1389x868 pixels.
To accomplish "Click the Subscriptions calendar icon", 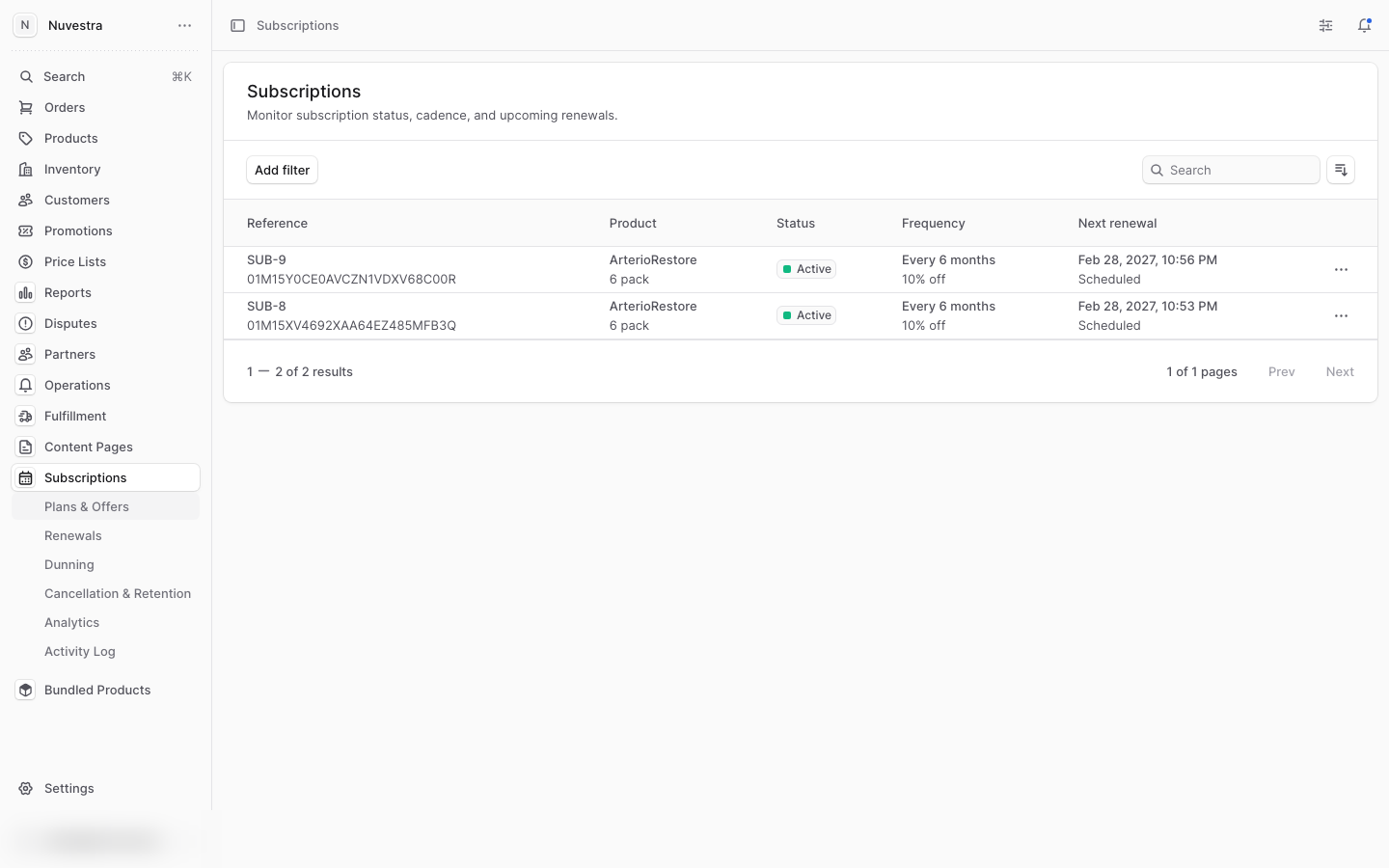I will (x=26, y=477).
